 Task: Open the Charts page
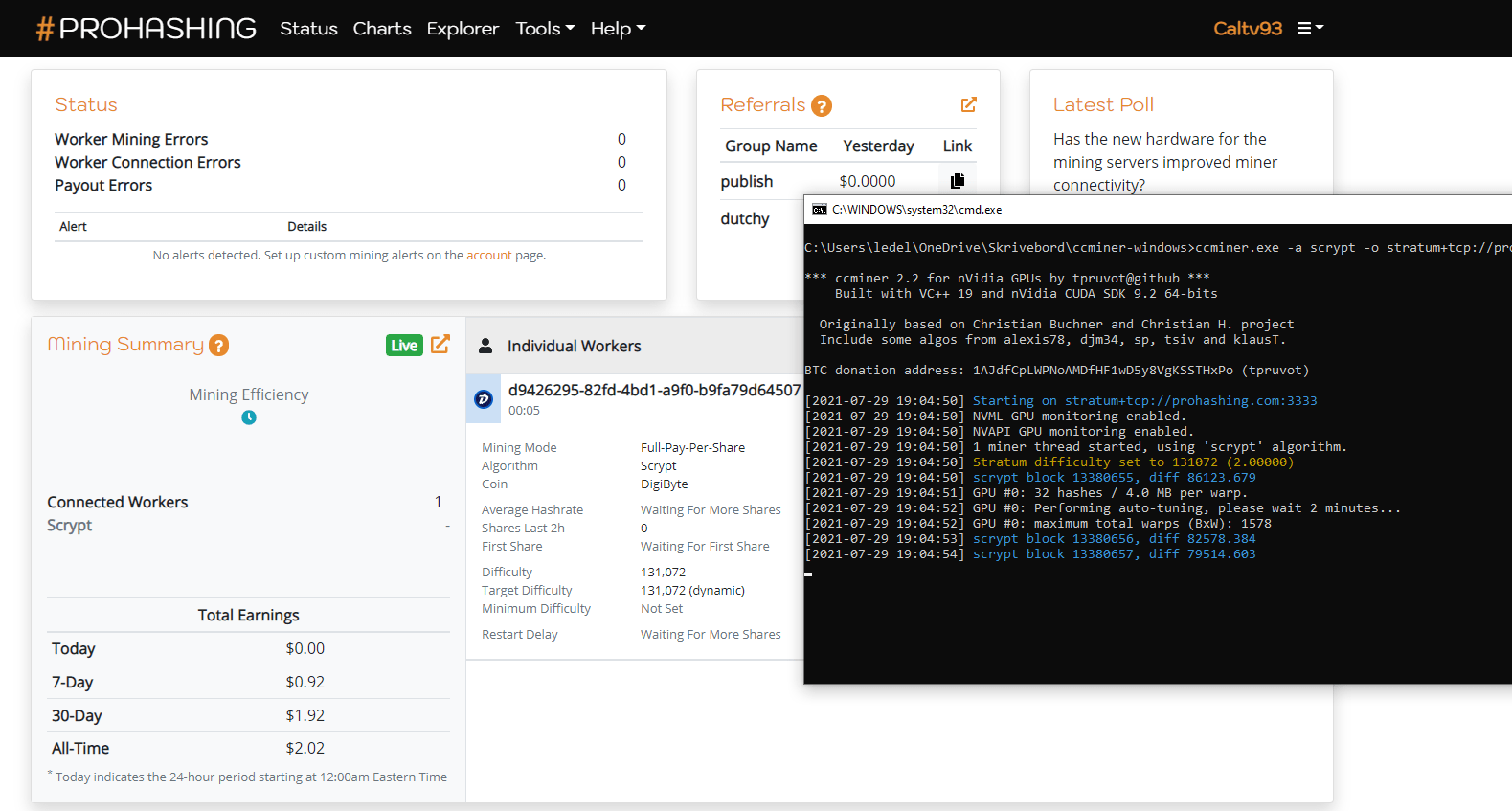coord(382,29)
